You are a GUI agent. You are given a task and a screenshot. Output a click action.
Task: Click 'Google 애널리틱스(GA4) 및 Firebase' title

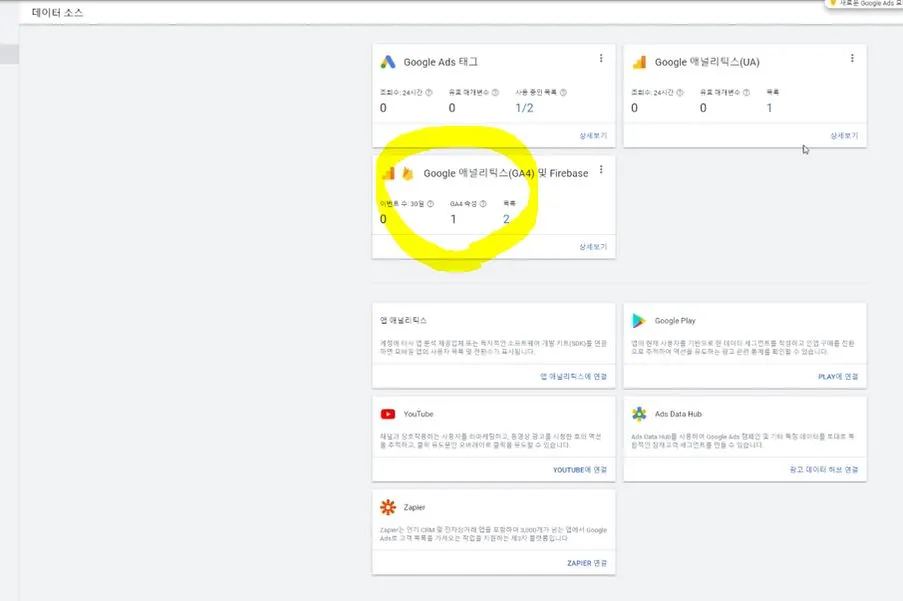(x=506, y=173)
